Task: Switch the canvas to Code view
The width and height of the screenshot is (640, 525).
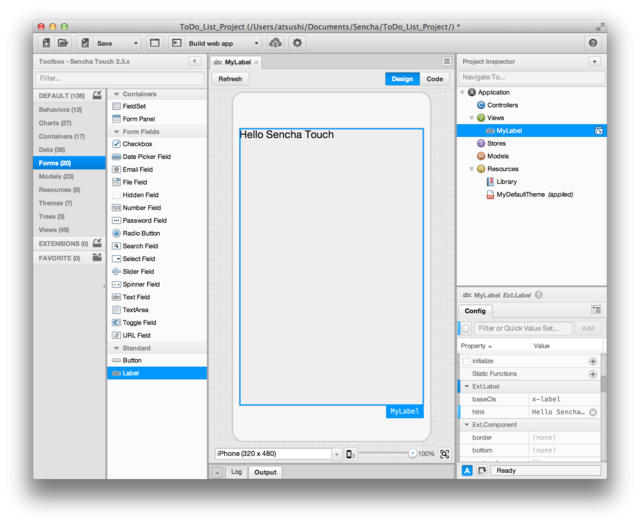Action: (434, 79)
